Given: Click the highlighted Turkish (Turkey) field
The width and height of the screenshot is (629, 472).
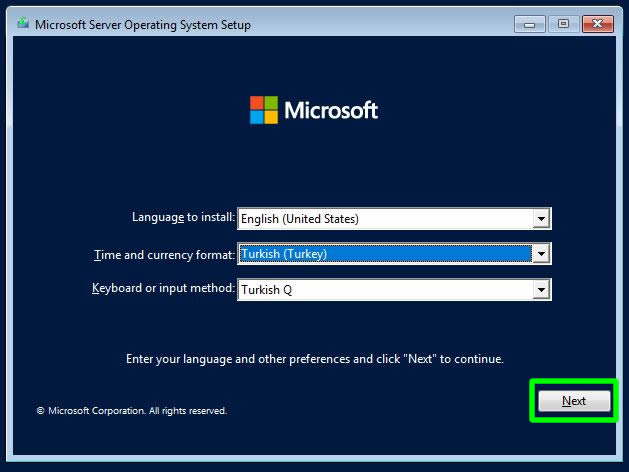Looking at the screenshot, I should point(385,254).
